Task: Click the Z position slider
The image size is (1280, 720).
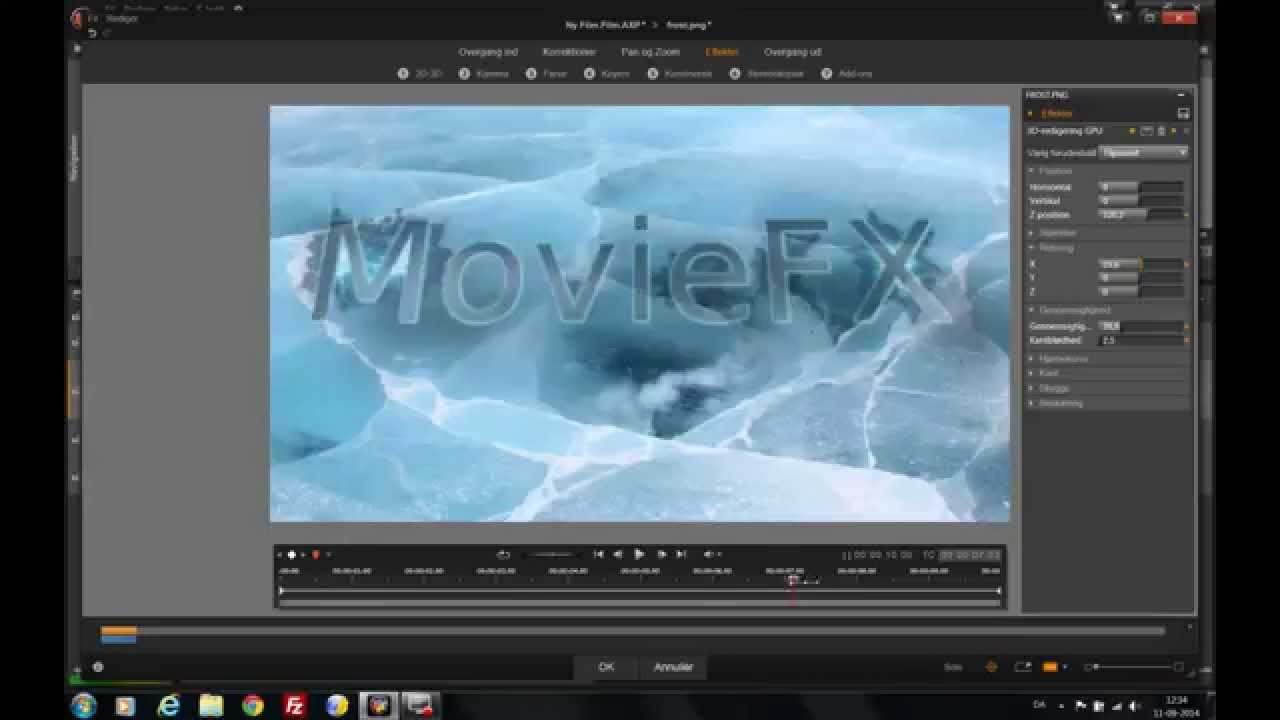Action: (x=1140, y=215)
